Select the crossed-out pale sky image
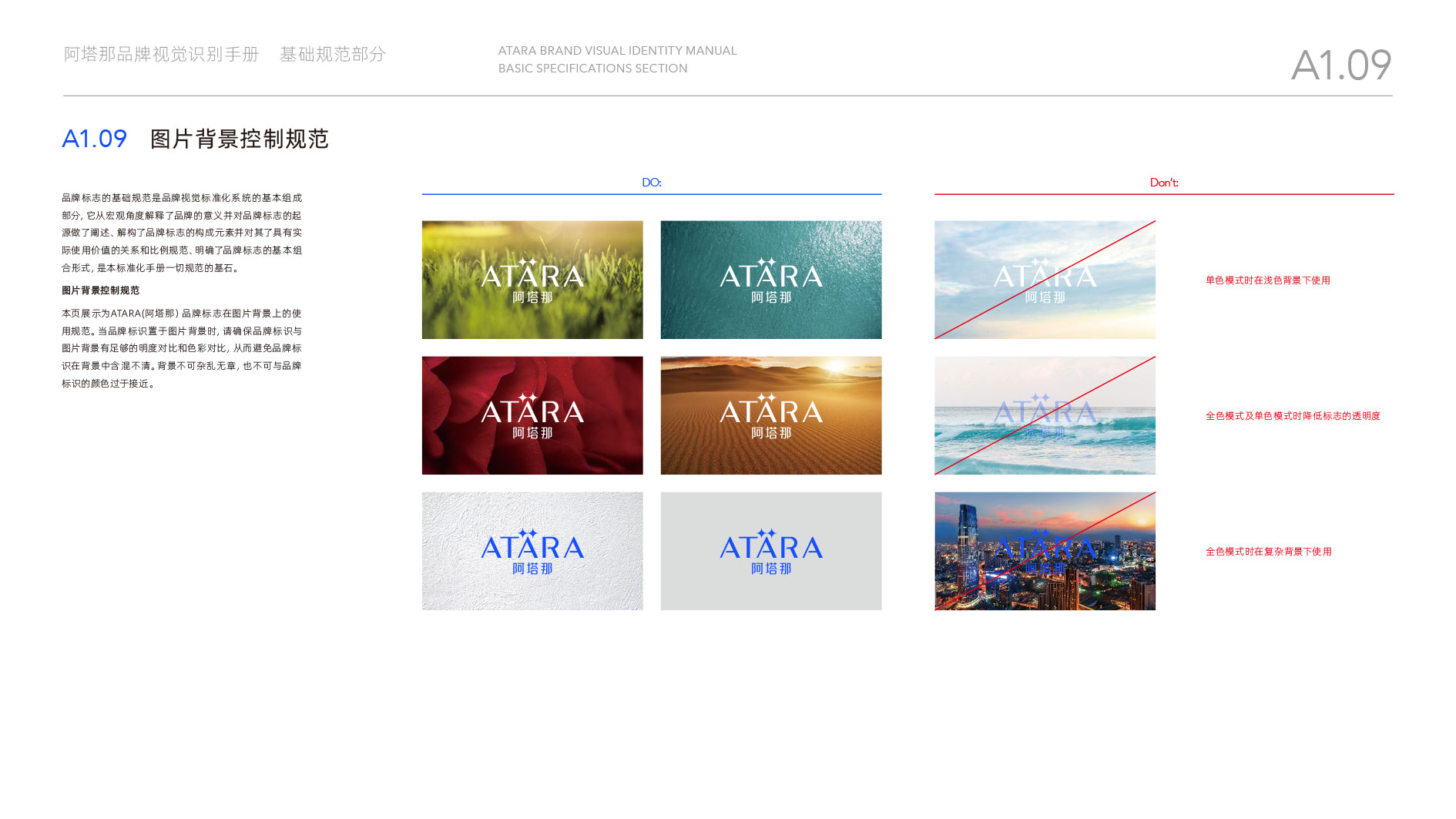This screenshot has height=819, width=1456. pos(1045,280)
